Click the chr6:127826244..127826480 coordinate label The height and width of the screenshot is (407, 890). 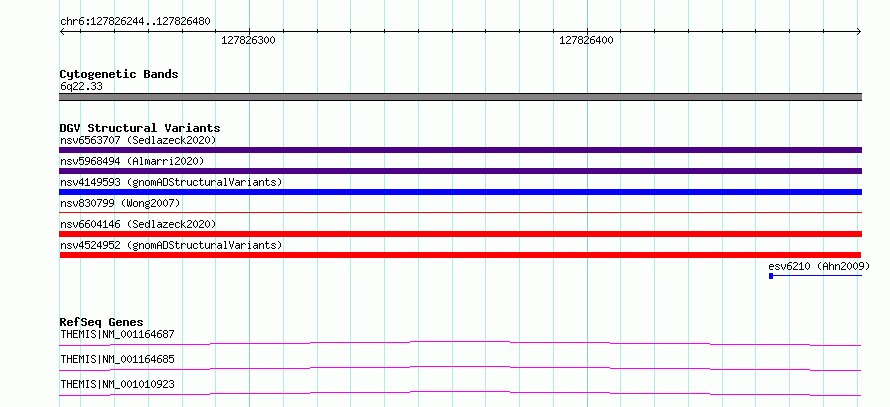[135, 22]
